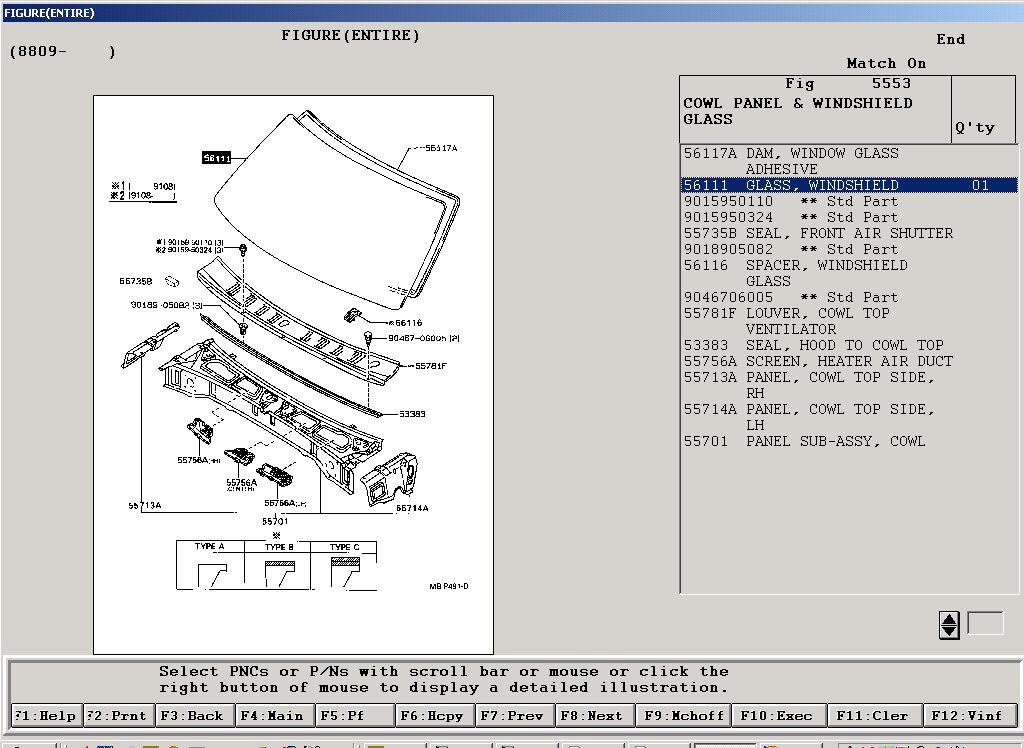The image size is (1024, 748).
Task: Open previous figure with F7 Prev
Action: pos(513,715)
